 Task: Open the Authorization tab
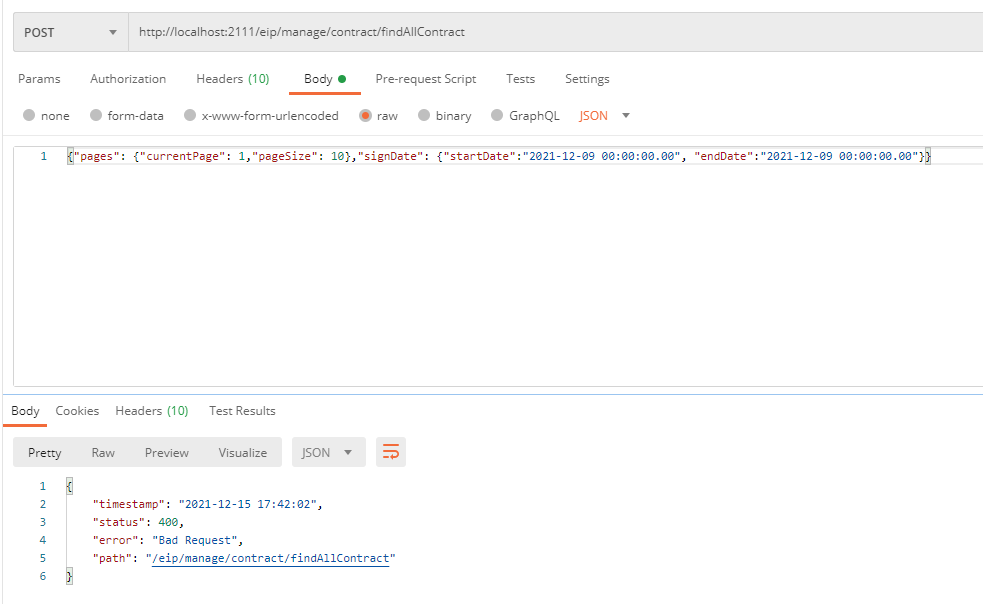pyautogui.click(x=127, y=79)
